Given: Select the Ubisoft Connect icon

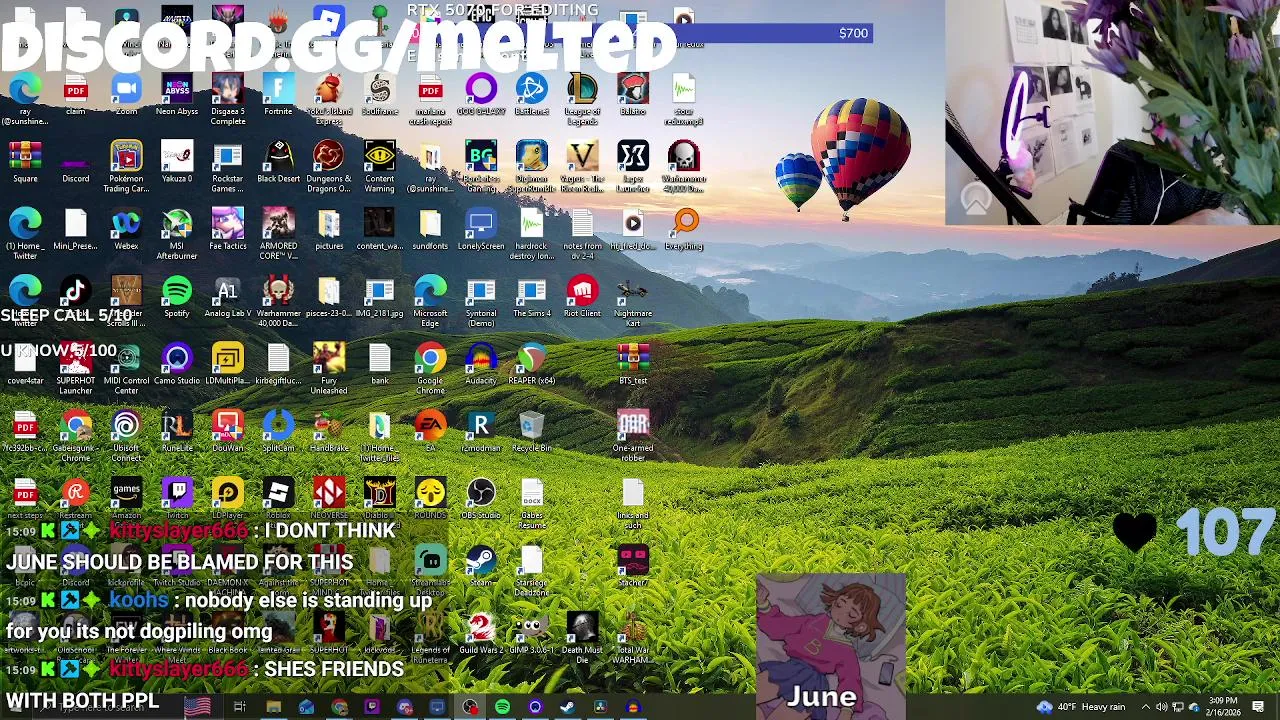Looking at the screenshot, I should 126,435.
